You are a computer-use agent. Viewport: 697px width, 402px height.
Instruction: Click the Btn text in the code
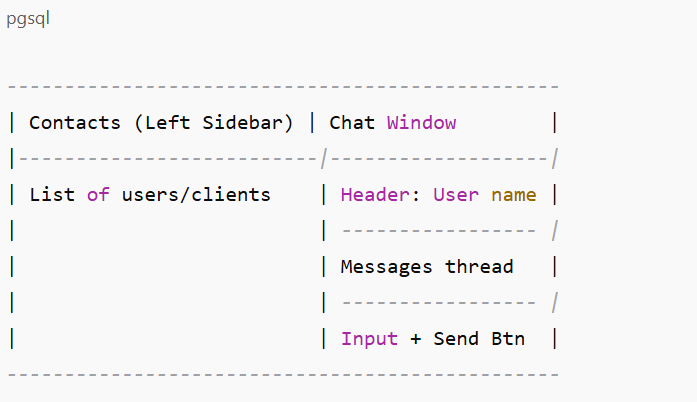(508, 338)
